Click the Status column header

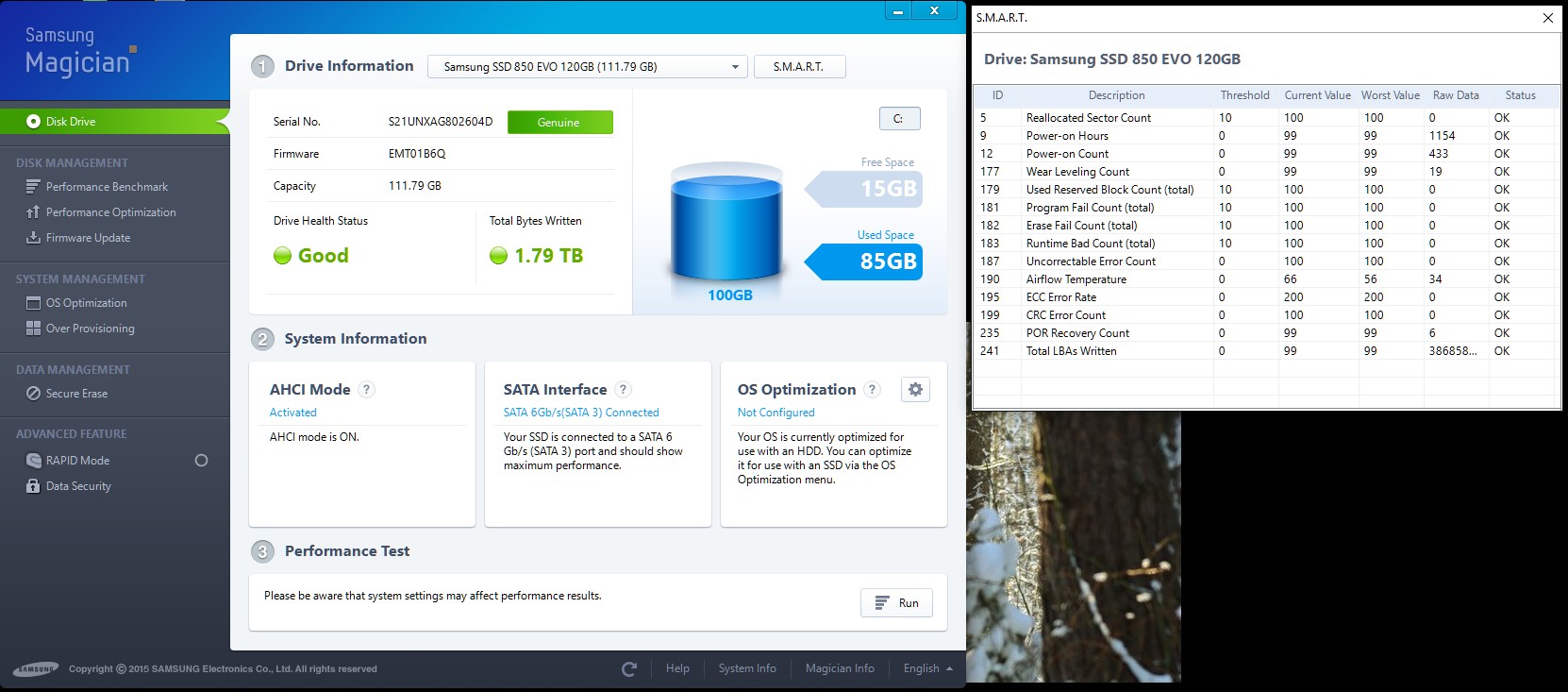coord(1521,95)
